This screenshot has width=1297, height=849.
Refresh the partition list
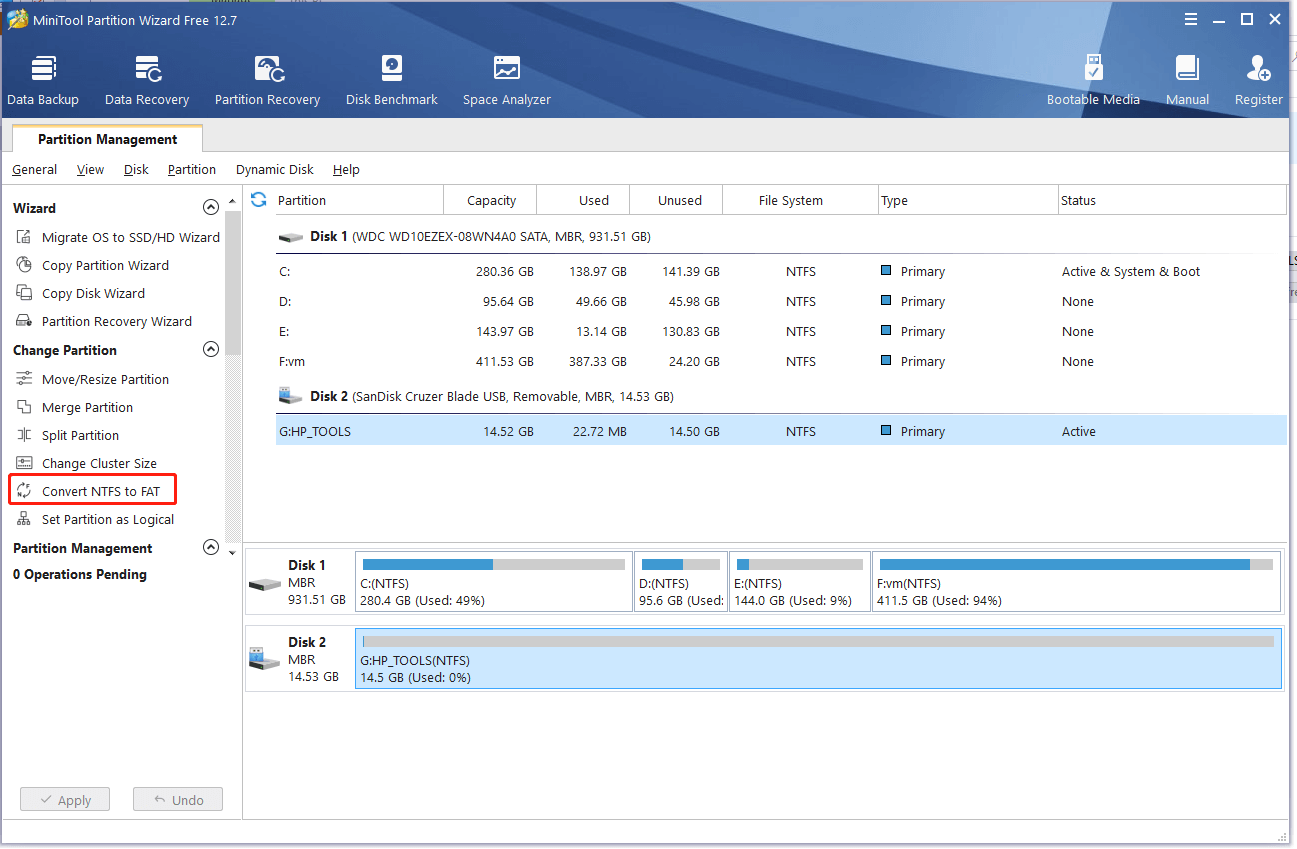[x=259, y=200]
